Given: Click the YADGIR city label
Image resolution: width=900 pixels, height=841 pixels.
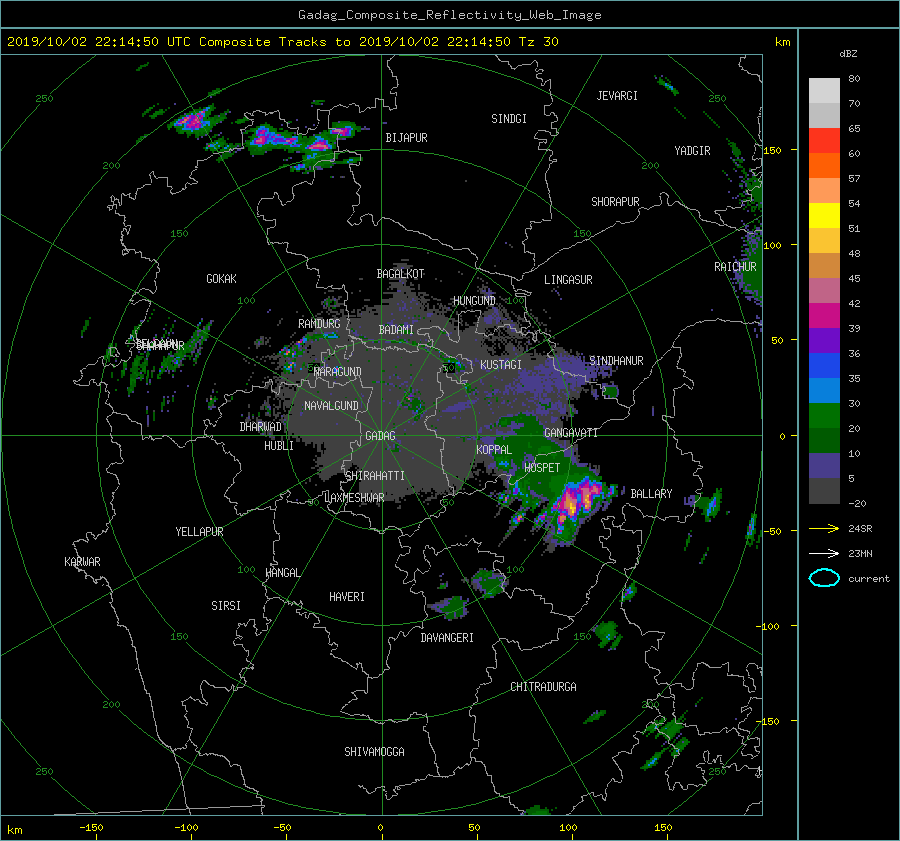Looking at the screenshot, I should (692, 151).
